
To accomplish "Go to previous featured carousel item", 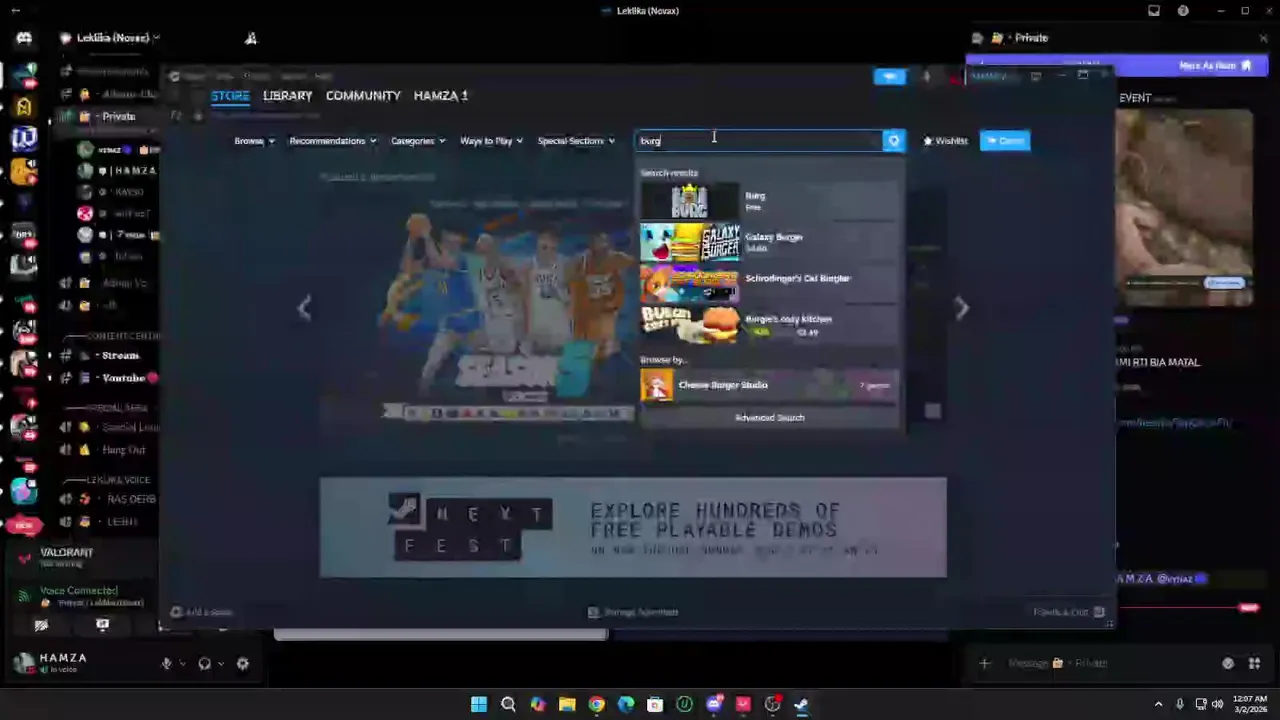I will tap(304, 308).
